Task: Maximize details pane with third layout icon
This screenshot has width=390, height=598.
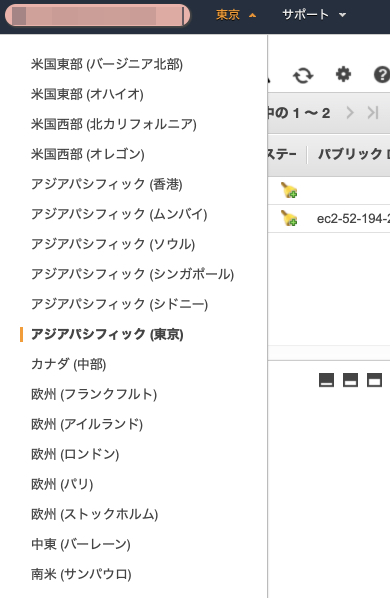Action: coord(374,380)
